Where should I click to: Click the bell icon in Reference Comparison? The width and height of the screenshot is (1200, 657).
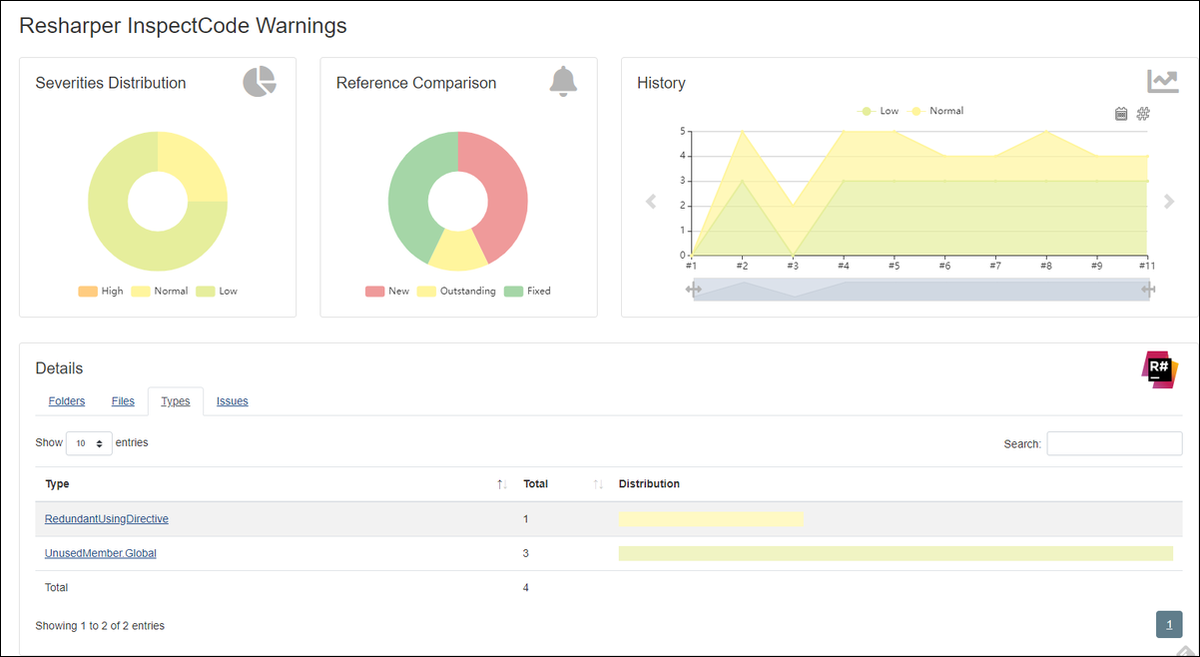click(x=563, y=82)
